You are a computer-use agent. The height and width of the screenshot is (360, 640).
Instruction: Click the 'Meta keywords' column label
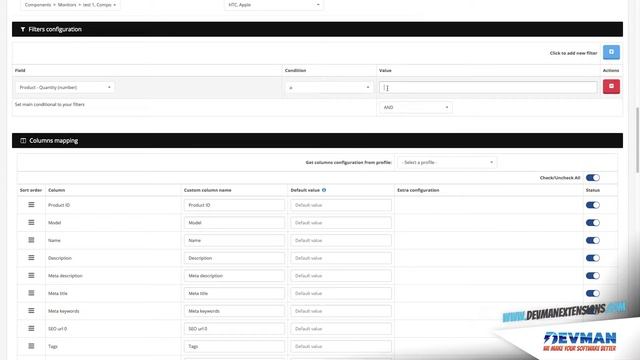click(64, 311)
